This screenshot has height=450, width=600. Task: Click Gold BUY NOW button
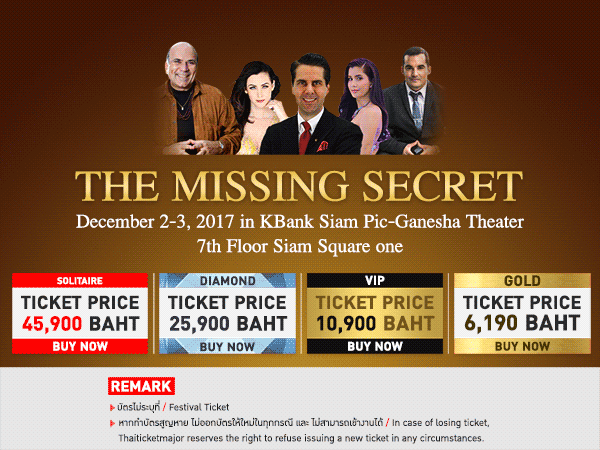(522, 346)
